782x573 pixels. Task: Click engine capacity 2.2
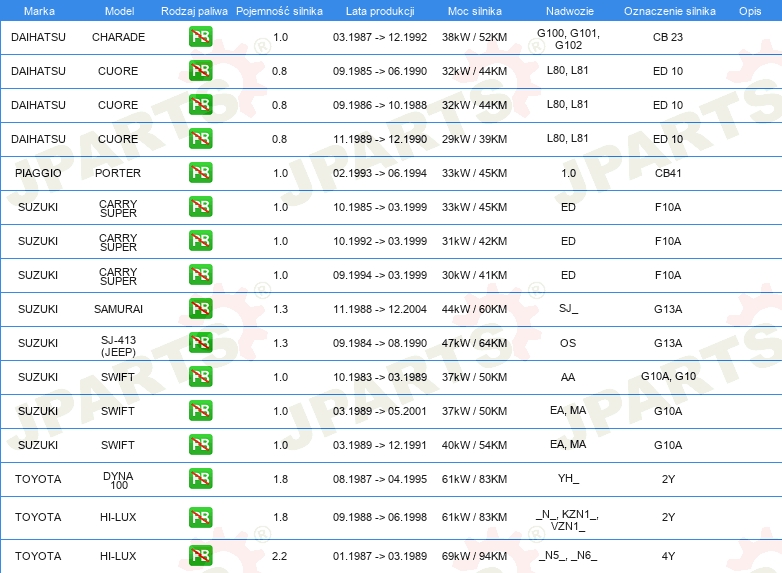tap(279, 556)
